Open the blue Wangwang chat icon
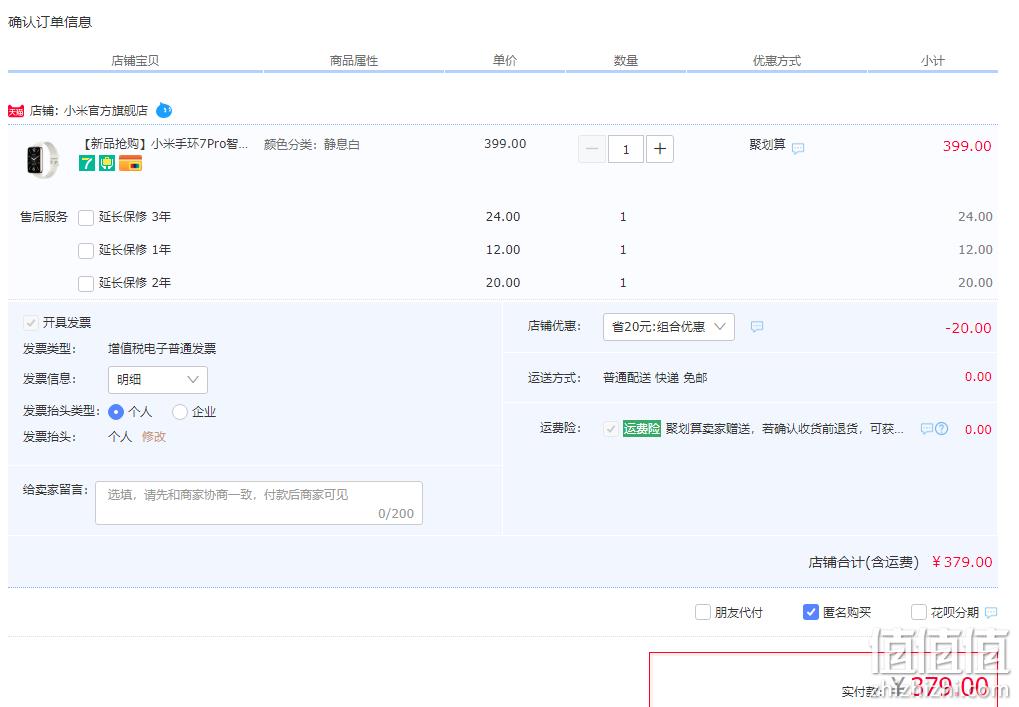 pyautogui.click(x=164, y=110)
